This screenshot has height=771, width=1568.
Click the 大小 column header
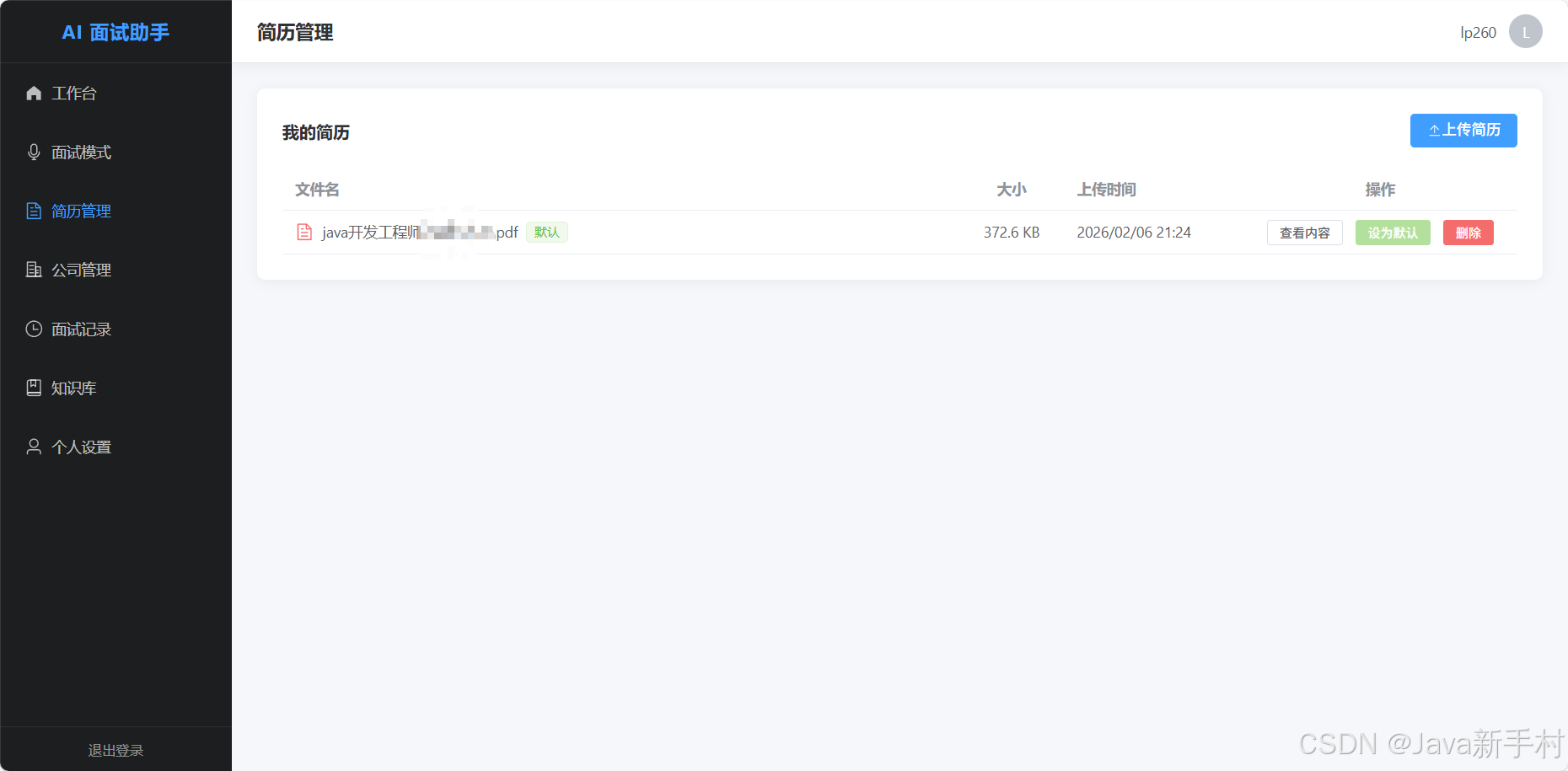pos(1012,190)
